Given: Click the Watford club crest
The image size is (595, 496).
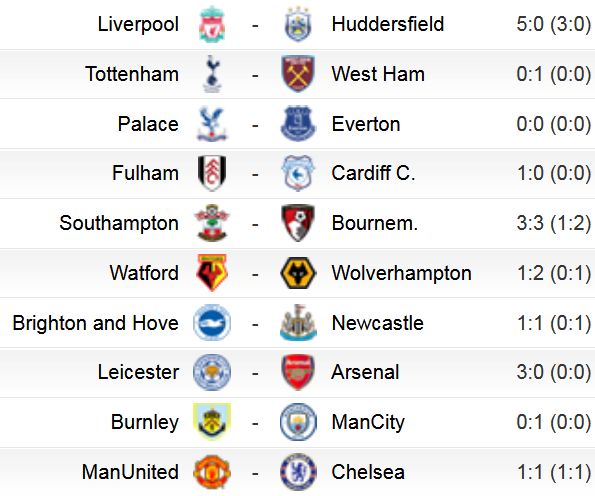Looking at the screenshot, I should pyautogui.click(x=212, y=273).
